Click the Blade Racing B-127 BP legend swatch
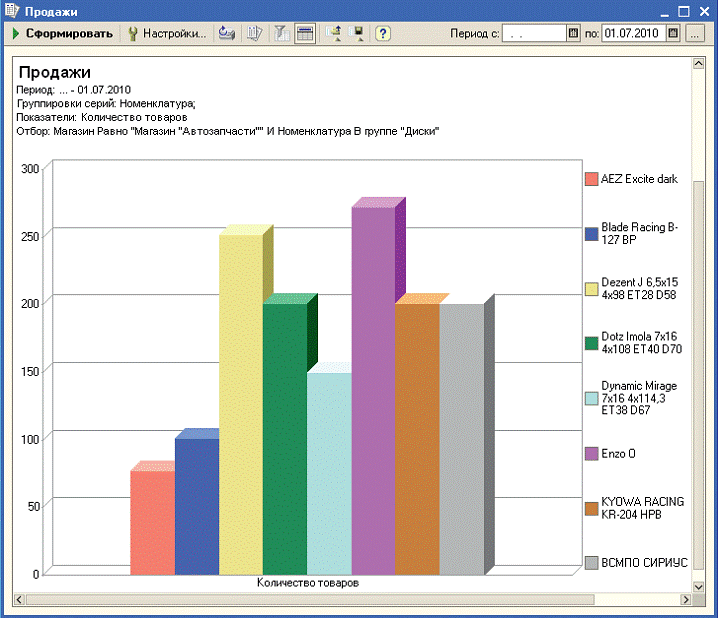Image resolution: width=718 pixels, height=618 pixels. (x=592, y=234)
